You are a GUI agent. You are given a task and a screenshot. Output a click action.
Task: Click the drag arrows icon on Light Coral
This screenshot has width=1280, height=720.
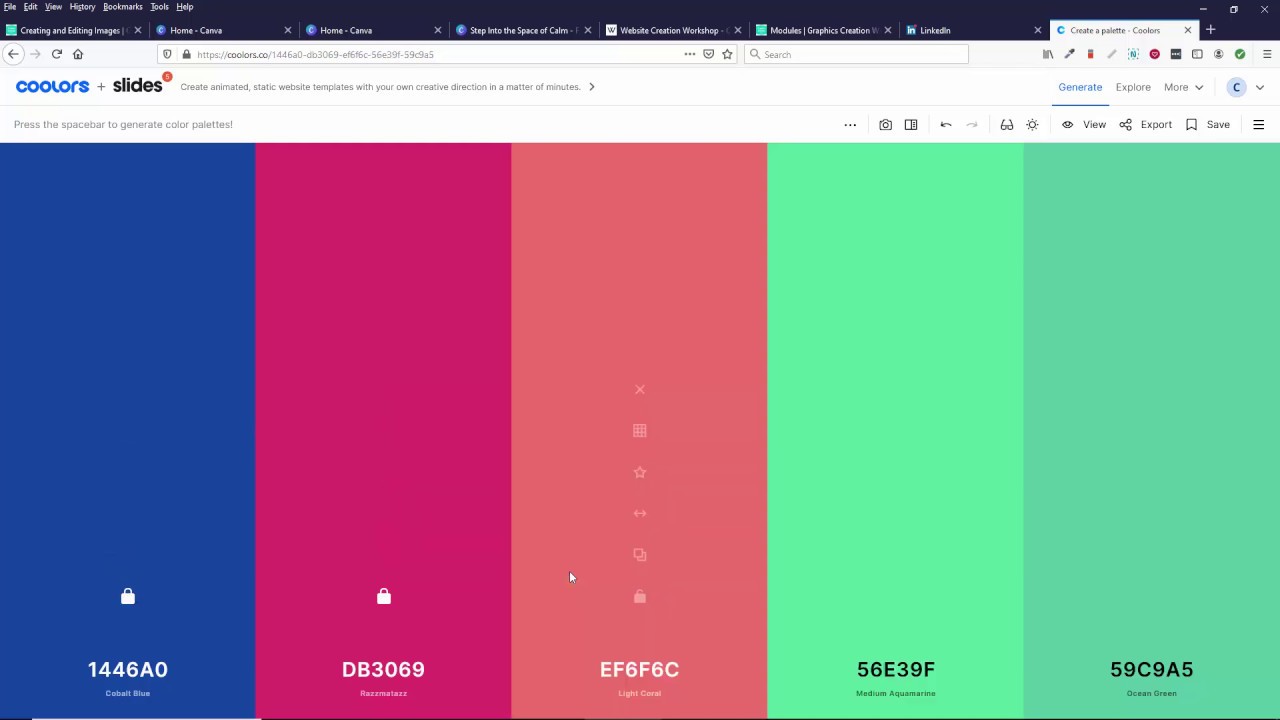coord(640,513)
